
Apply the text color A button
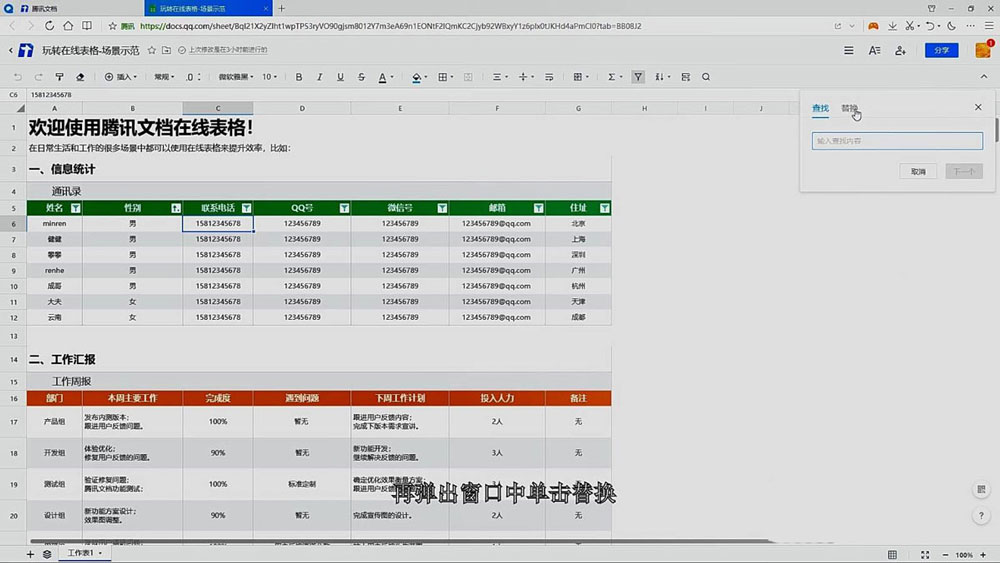[x=382, y=77]
